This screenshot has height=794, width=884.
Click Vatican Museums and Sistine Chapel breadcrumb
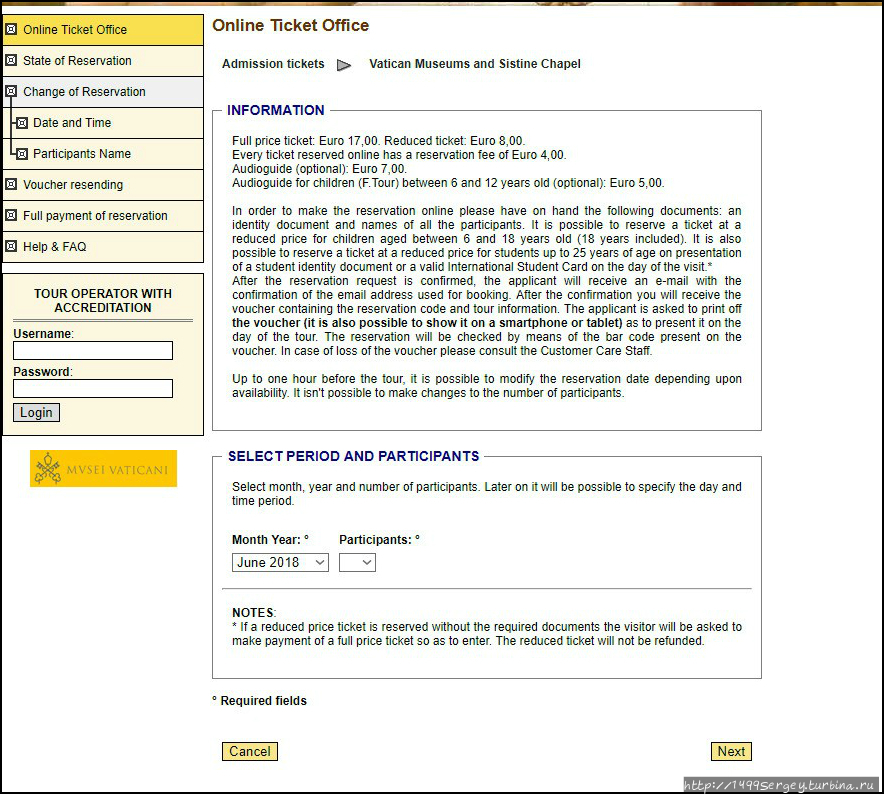tap(475, 64)
